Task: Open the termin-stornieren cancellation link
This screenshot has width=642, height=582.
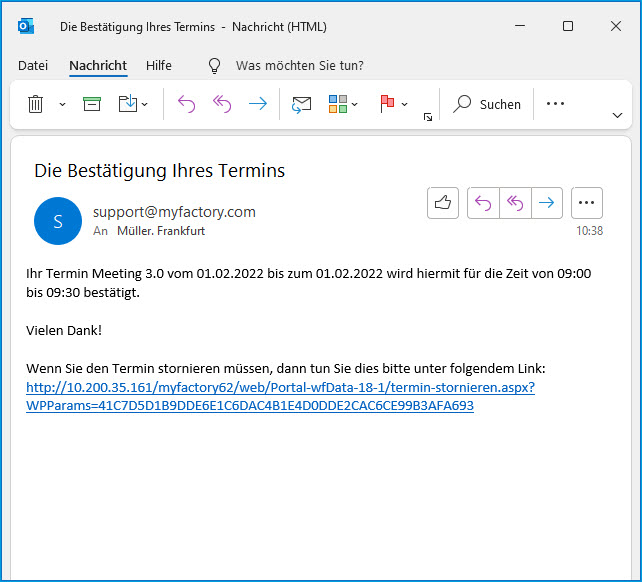Action: point(280,396)
